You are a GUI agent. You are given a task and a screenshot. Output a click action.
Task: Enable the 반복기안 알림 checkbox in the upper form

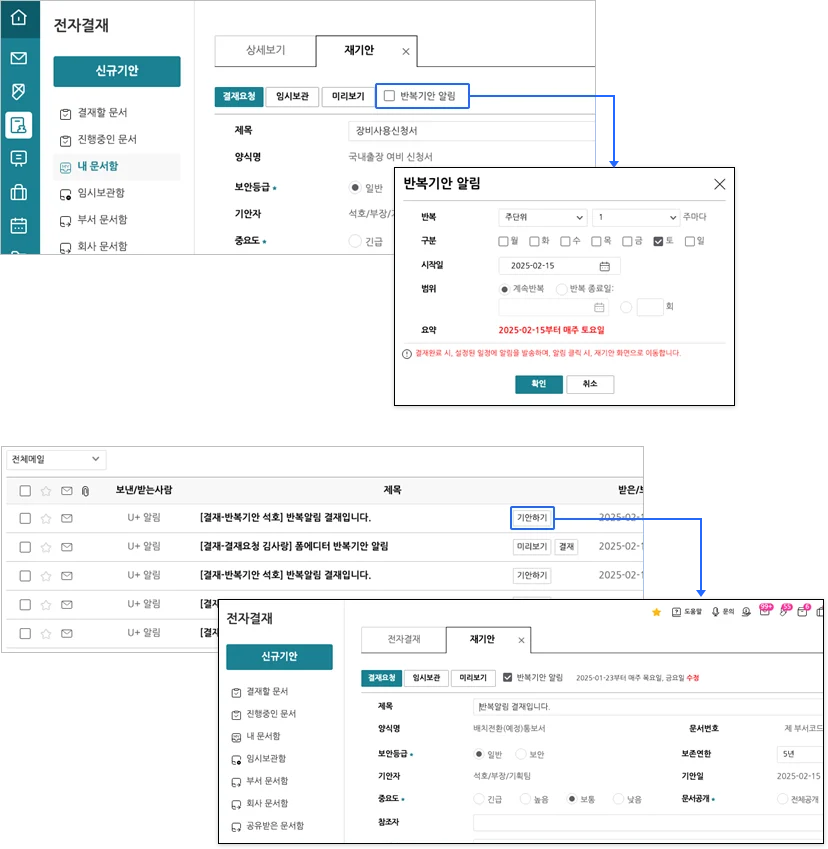click(389, 96)
